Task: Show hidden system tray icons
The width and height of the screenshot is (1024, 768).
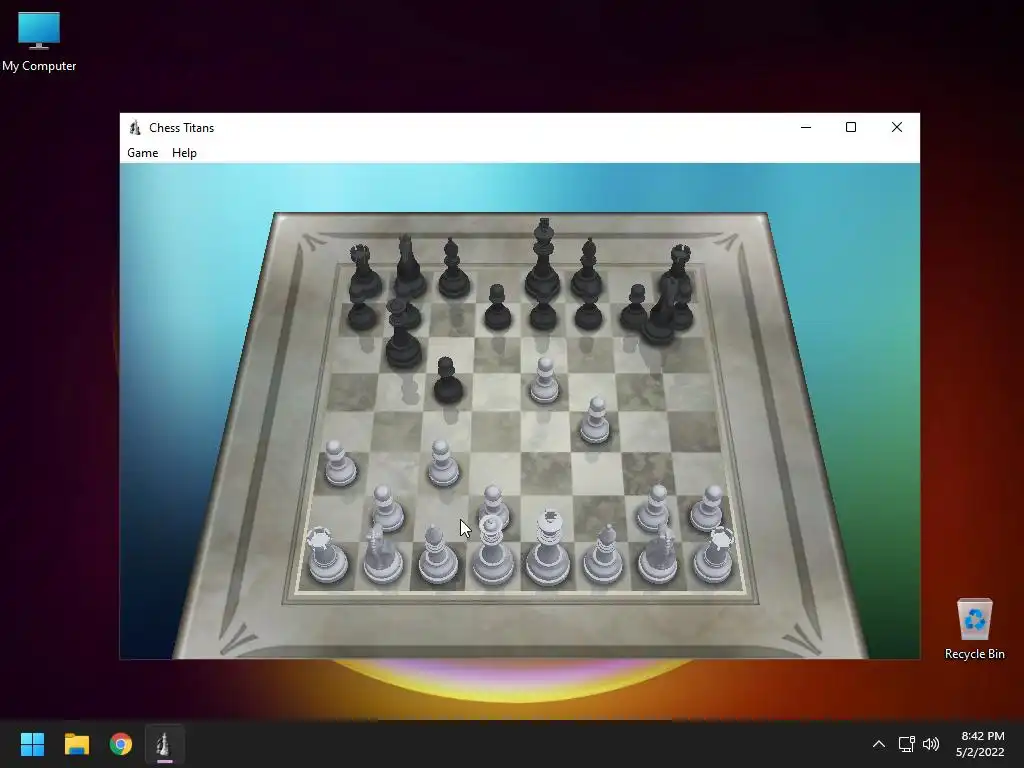Action: 879,744
